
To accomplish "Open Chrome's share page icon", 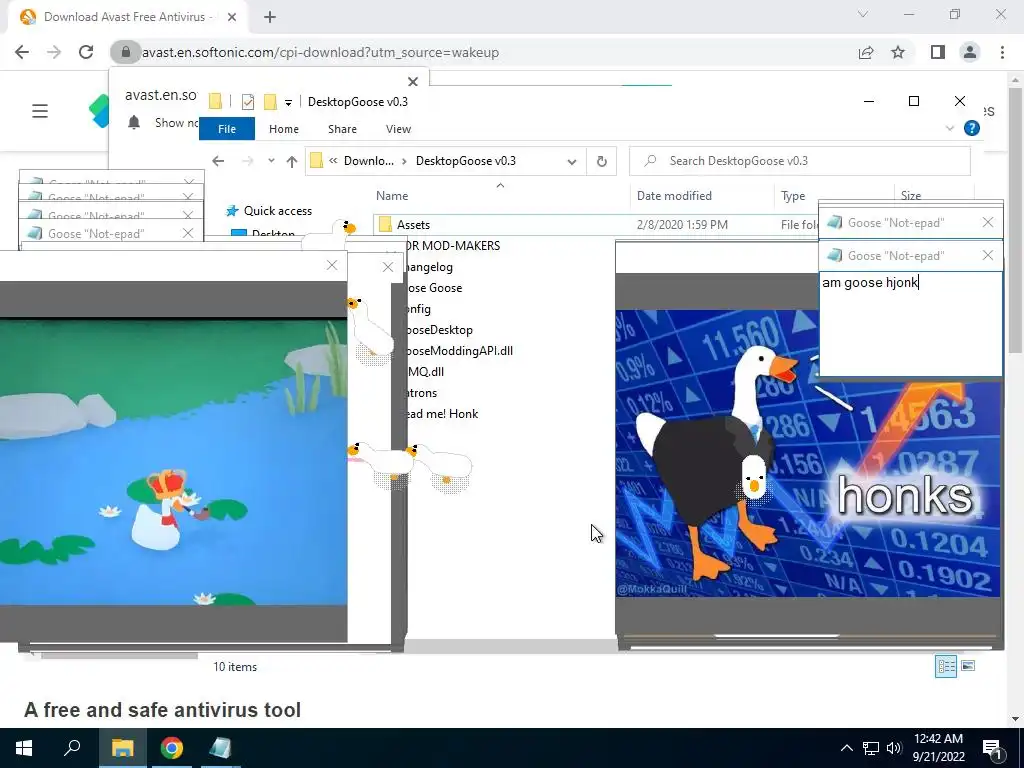I will tap(866, 52).
